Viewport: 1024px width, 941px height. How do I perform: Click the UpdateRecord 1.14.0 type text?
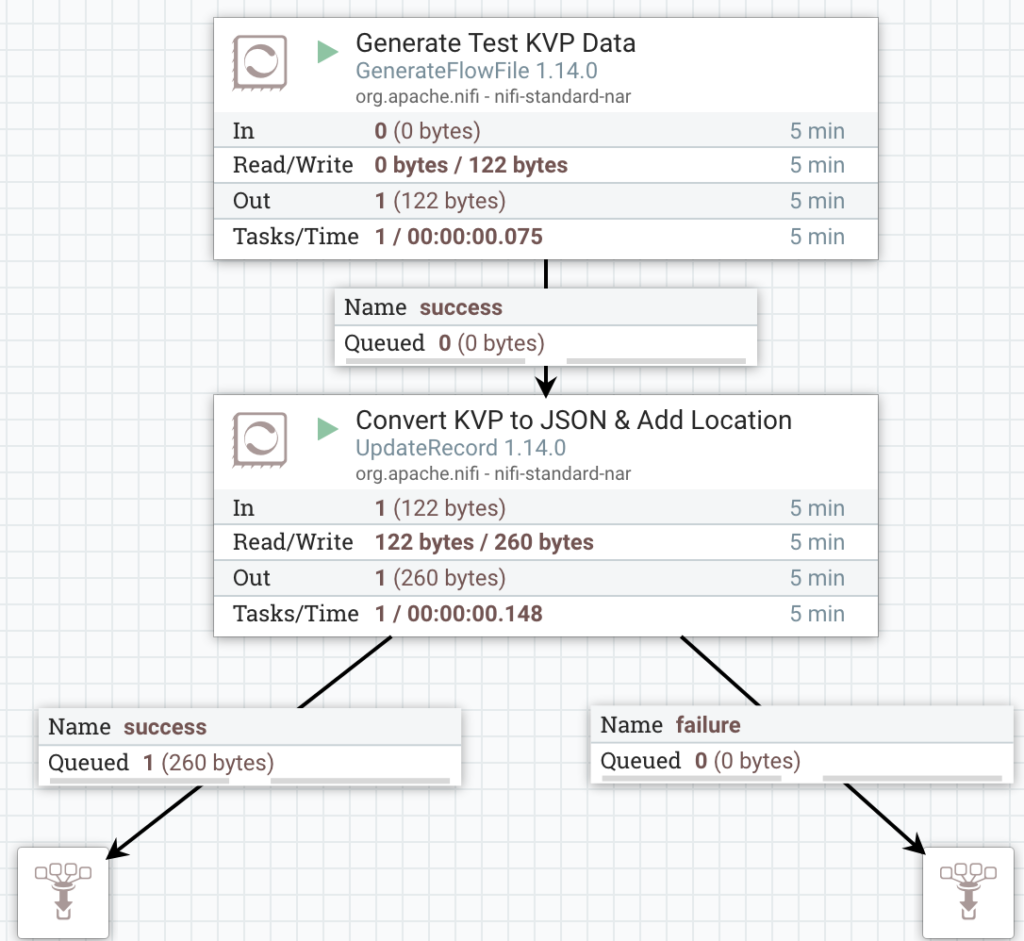tap(460, 448)
